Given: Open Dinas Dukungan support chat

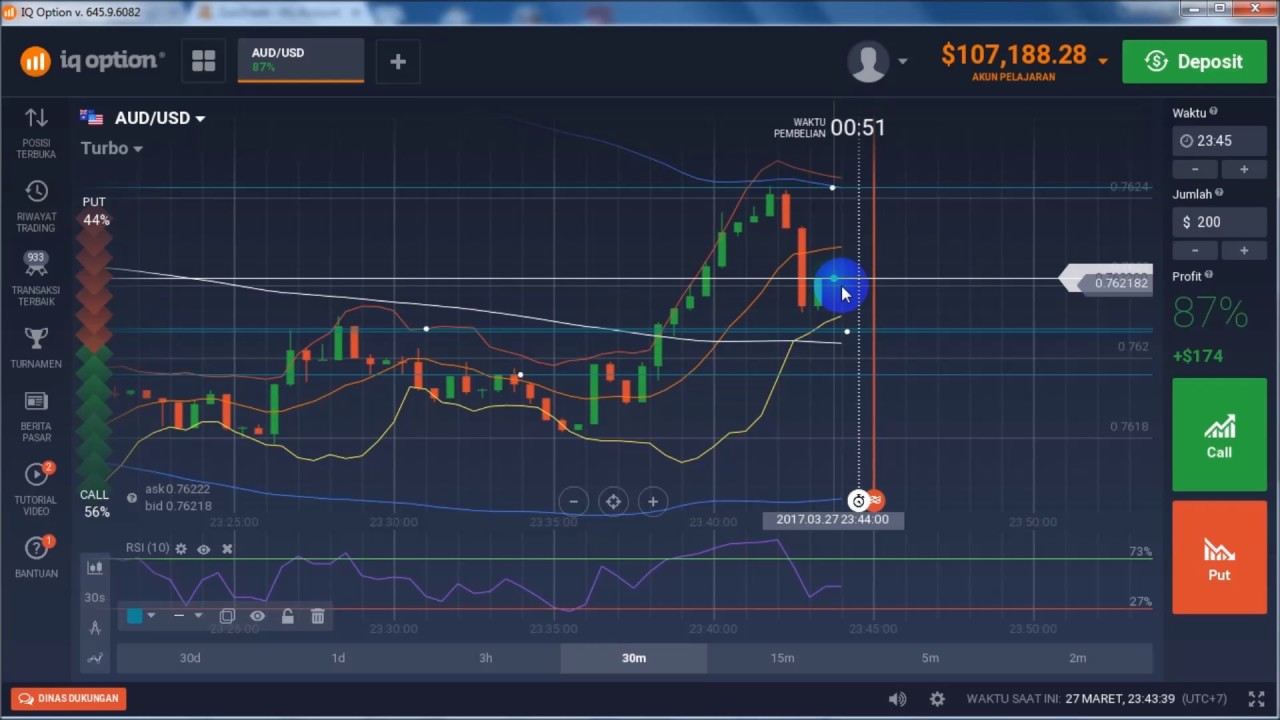Looking at the screenshot, I should coord(69,699).
